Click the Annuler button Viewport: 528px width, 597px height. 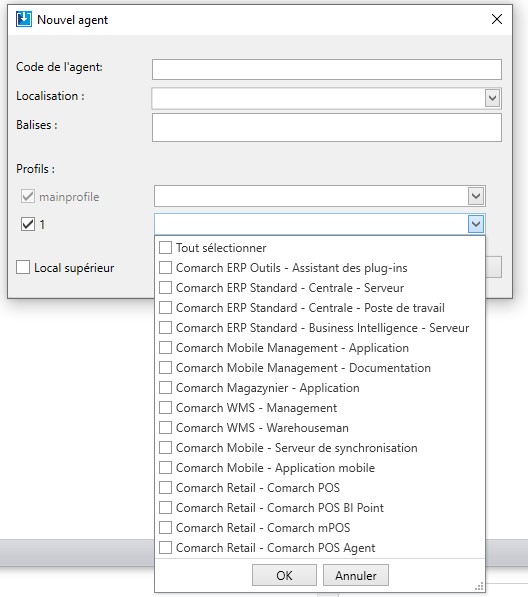(x=356, y=575)
